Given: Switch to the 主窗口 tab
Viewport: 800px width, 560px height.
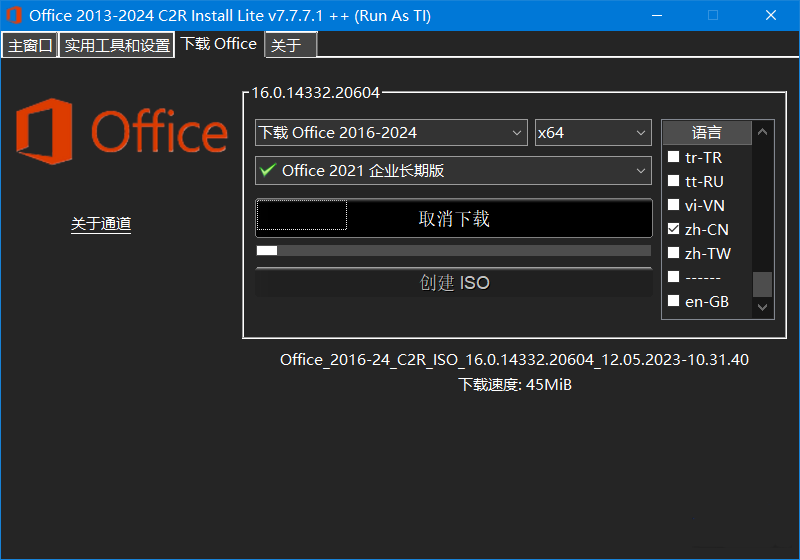Looking at the screenshot, I should tap(30, 46).
